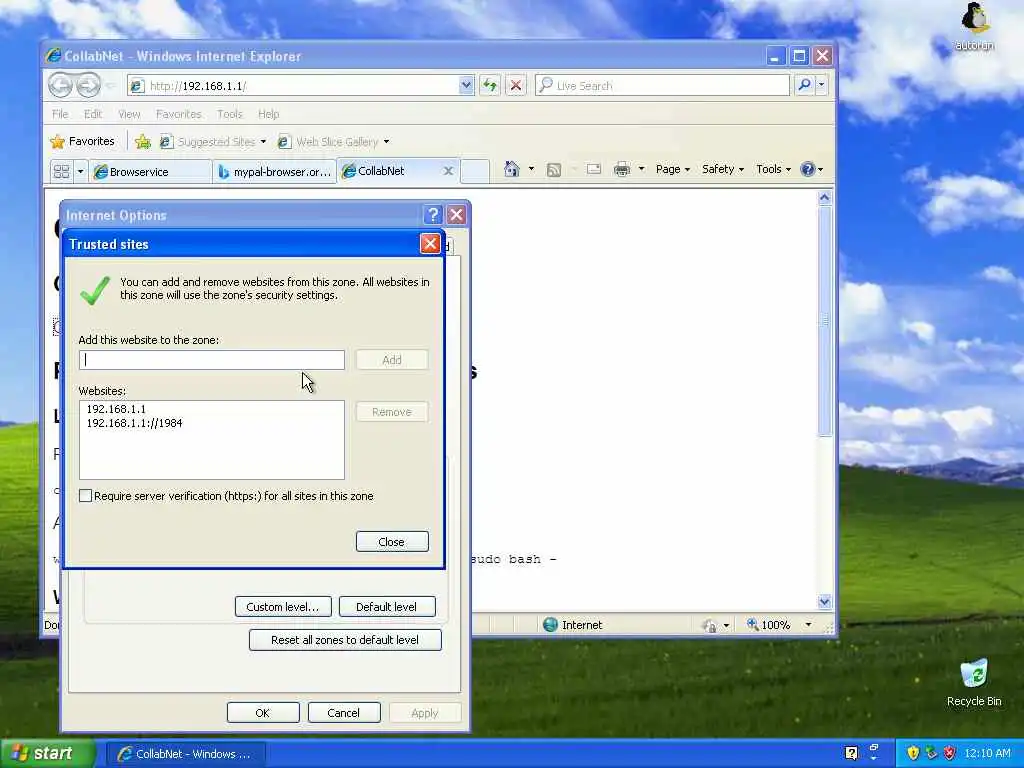Click the Close button in Trusted sites
Image resolution: width=1024 pixels, height=768 pixels.
point(392,541)
